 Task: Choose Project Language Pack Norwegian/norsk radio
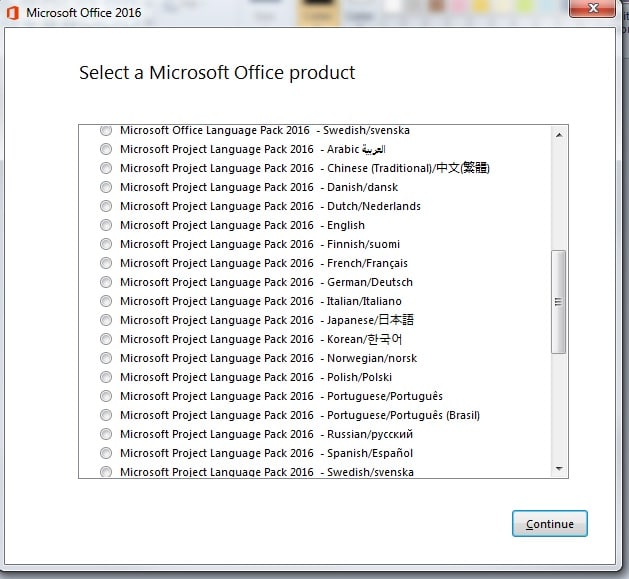pyautogui.click(x=106, y=358)
